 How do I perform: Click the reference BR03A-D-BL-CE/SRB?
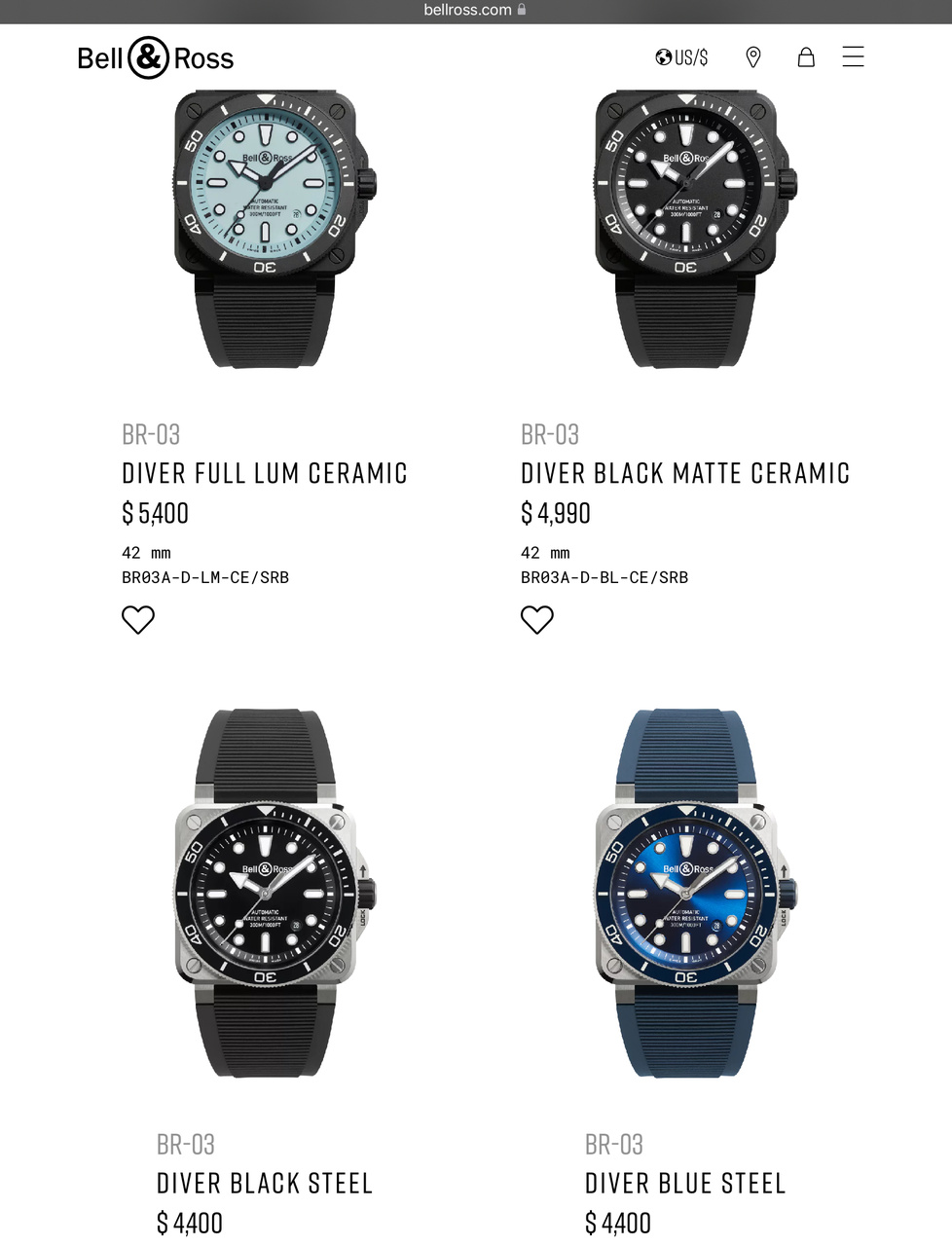point(604,577)
